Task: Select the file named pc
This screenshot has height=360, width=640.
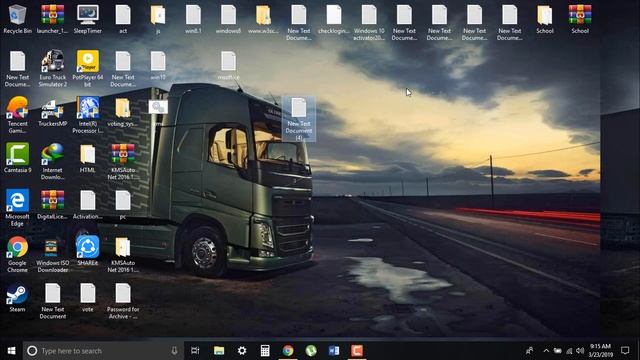Action: [123, 204]
